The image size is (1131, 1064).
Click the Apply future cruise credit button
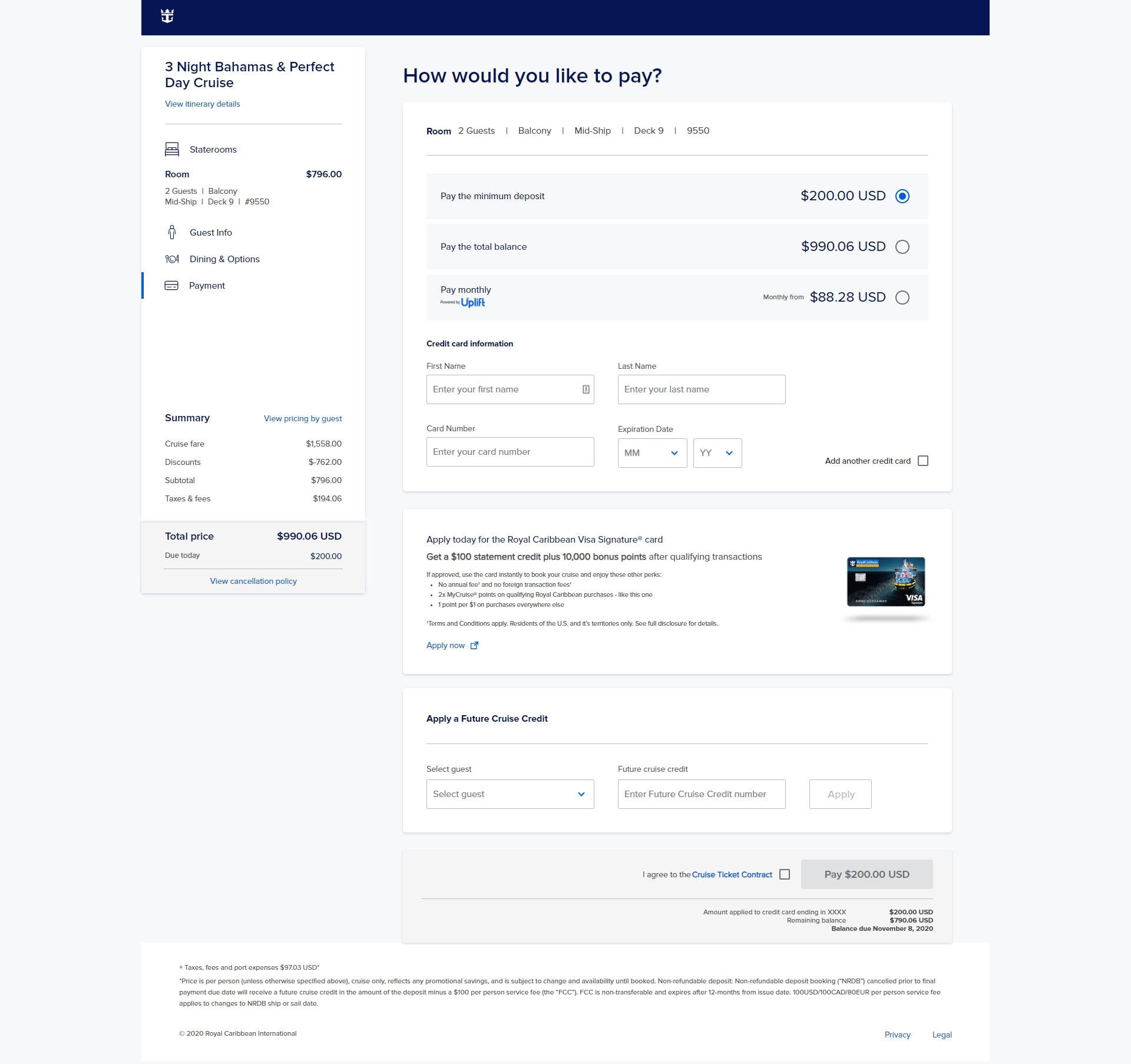click(841, 794)
